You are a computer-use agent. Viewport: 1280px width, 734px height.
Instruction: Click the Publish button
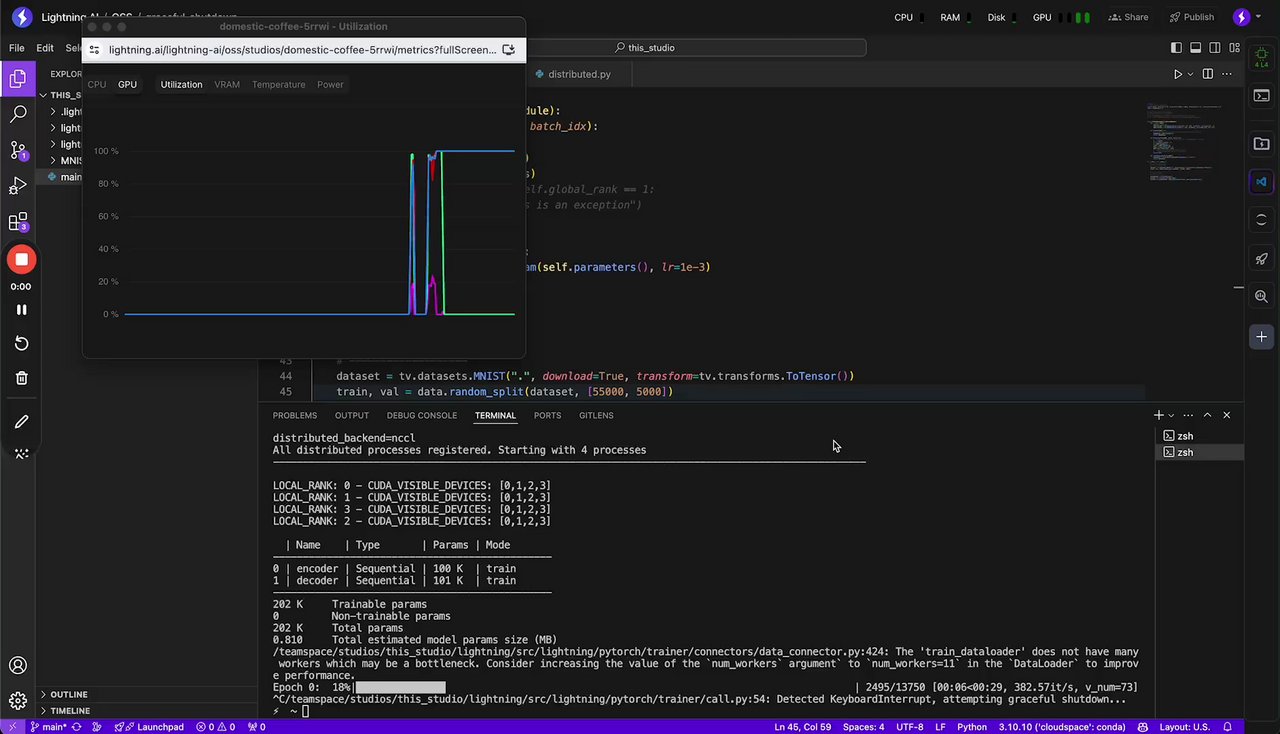tap(1191, 17)
